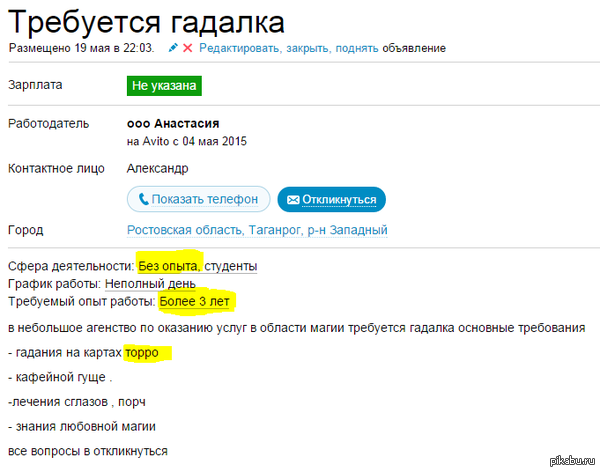600x472 pixels.
Task: Click the Более 3 лет experience link
Action: pos(194,302)
